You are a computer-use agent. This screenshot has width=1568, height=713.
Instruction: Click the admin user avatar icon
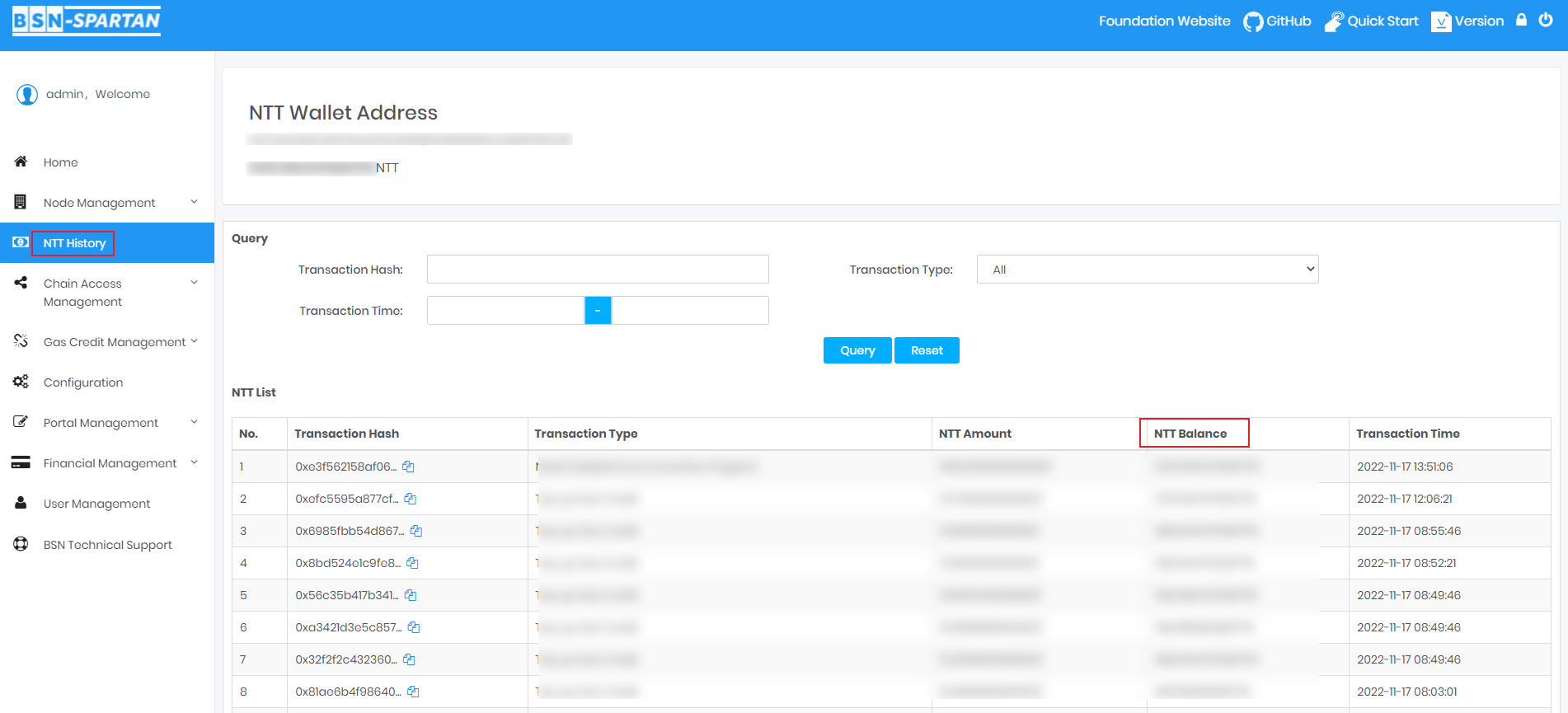pyautogui.click(x=27, y=95)
